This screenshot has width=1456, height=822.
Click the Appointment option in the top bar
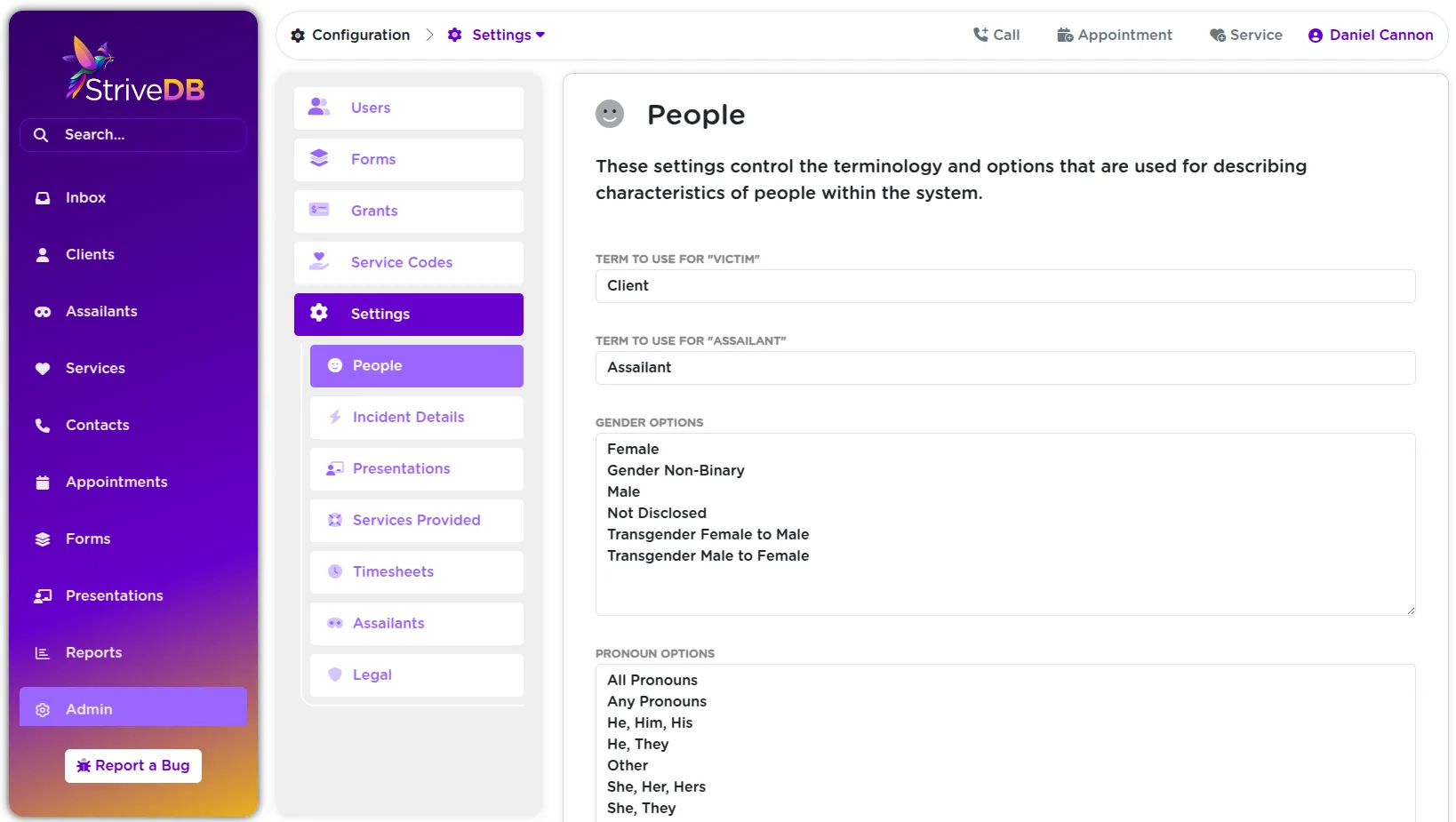1115,34
